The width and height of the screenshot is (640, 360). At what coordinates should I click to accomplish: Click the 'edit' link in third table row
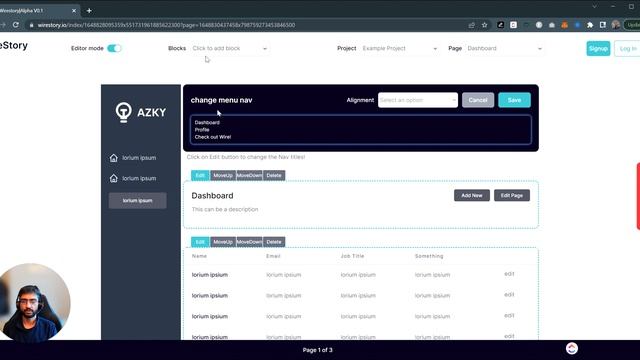509,316
